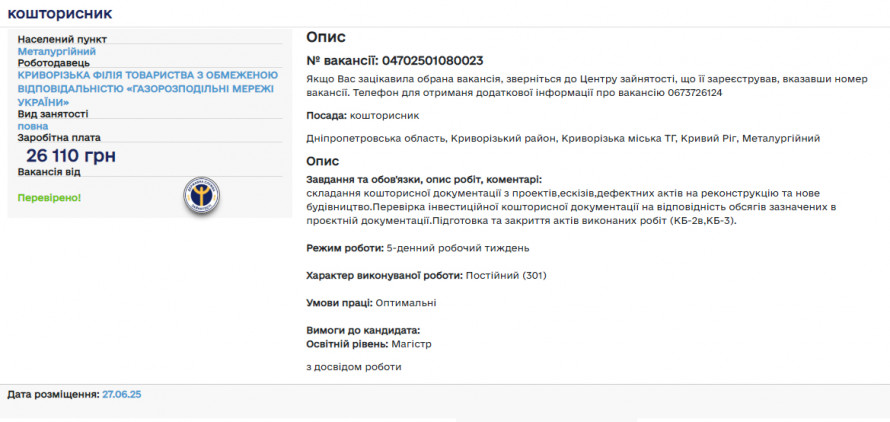Image resolution: width=890 pixels, height=422 pixels.
Task: Click the з досвідом роботи text
Action: point(354,367)
